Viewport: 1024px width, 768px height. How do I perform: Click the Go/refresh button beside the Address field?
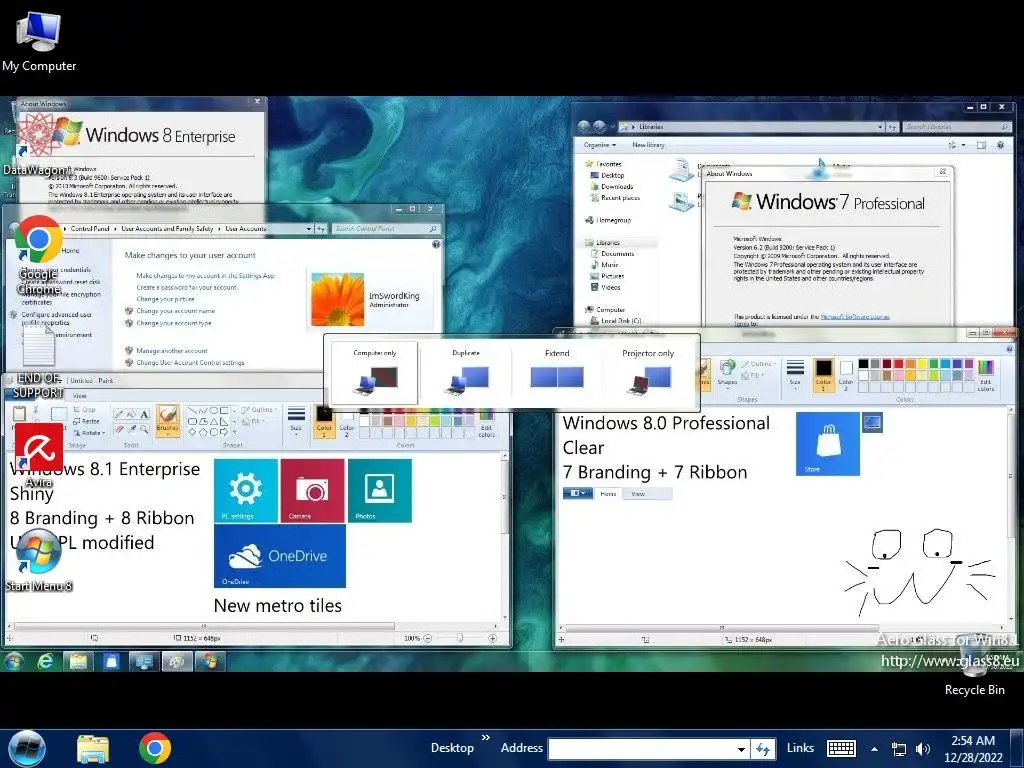[x=763, y=749]
